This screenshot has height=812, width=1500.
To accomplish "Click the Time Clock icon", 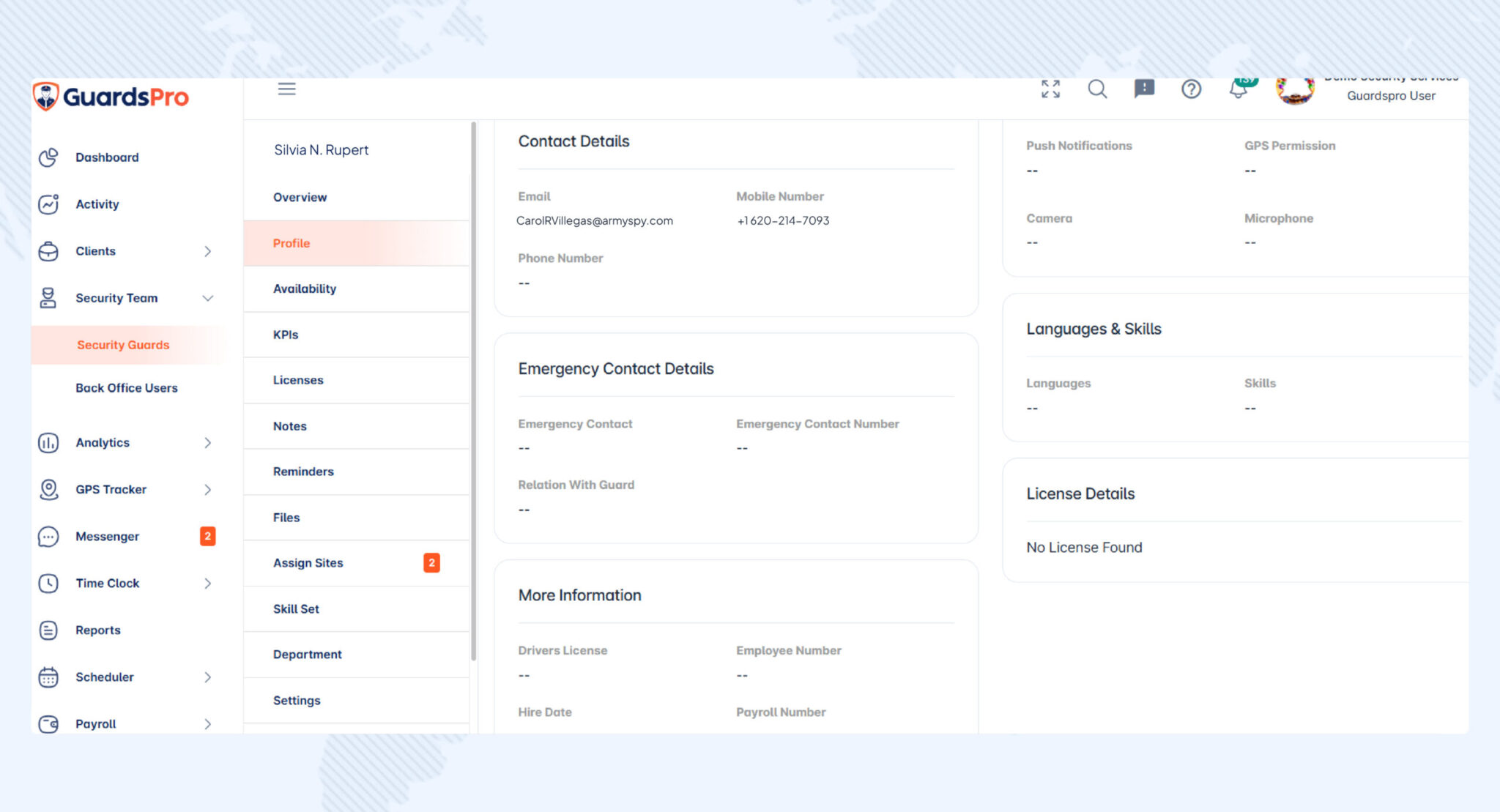I will tap(48, 584).
